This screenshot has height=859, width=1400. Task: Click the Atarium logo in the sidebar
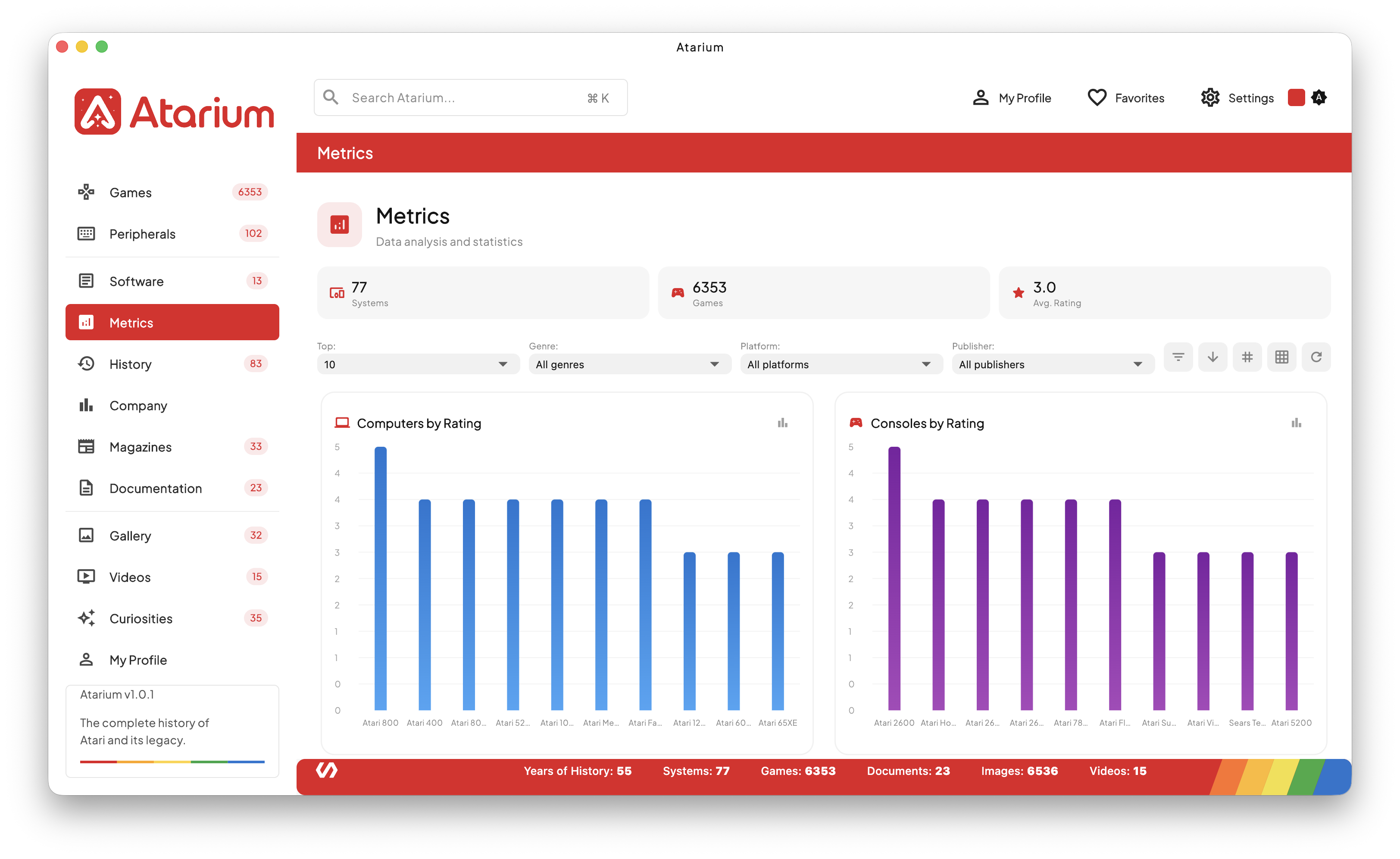tap(174, 111)
